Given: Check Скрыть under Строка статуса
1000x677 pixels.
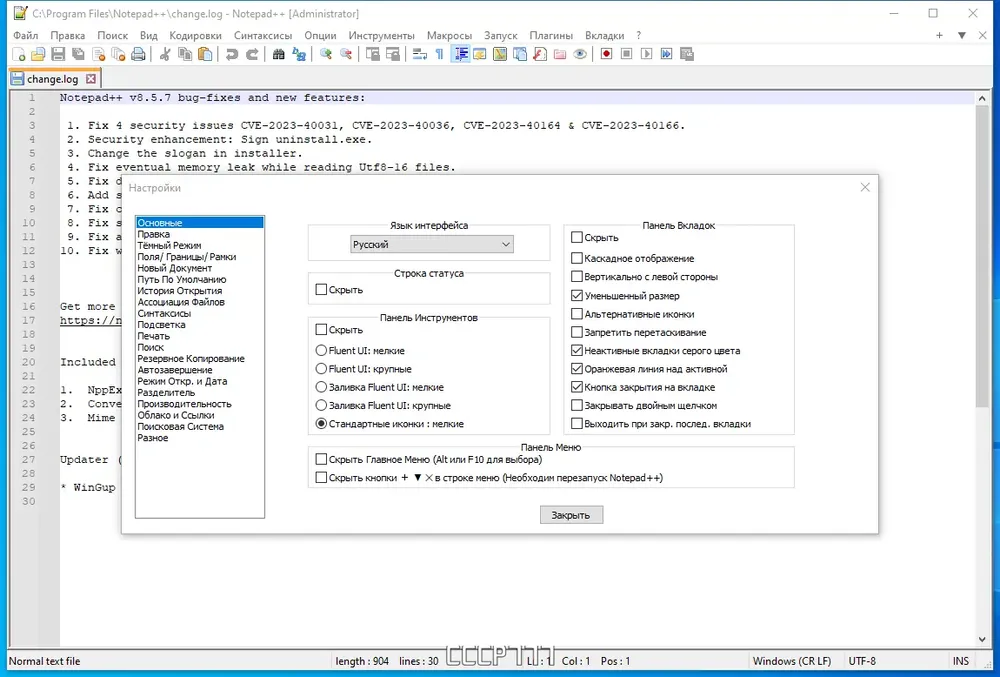Looking at the screenshot, I should pyautogui.click(x=321, y=289).
